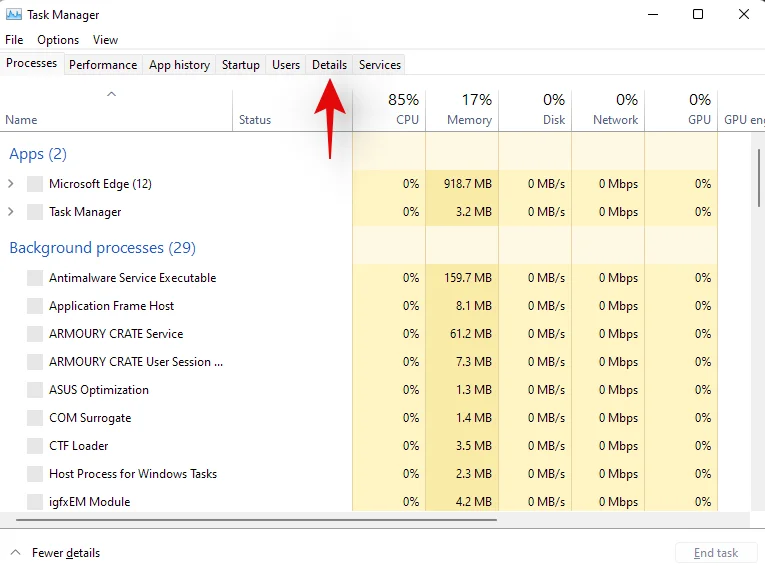Select Host Process for Windows Tasks row
The width and height of the screenshot is (765, 573).
(x=359, y=474)
